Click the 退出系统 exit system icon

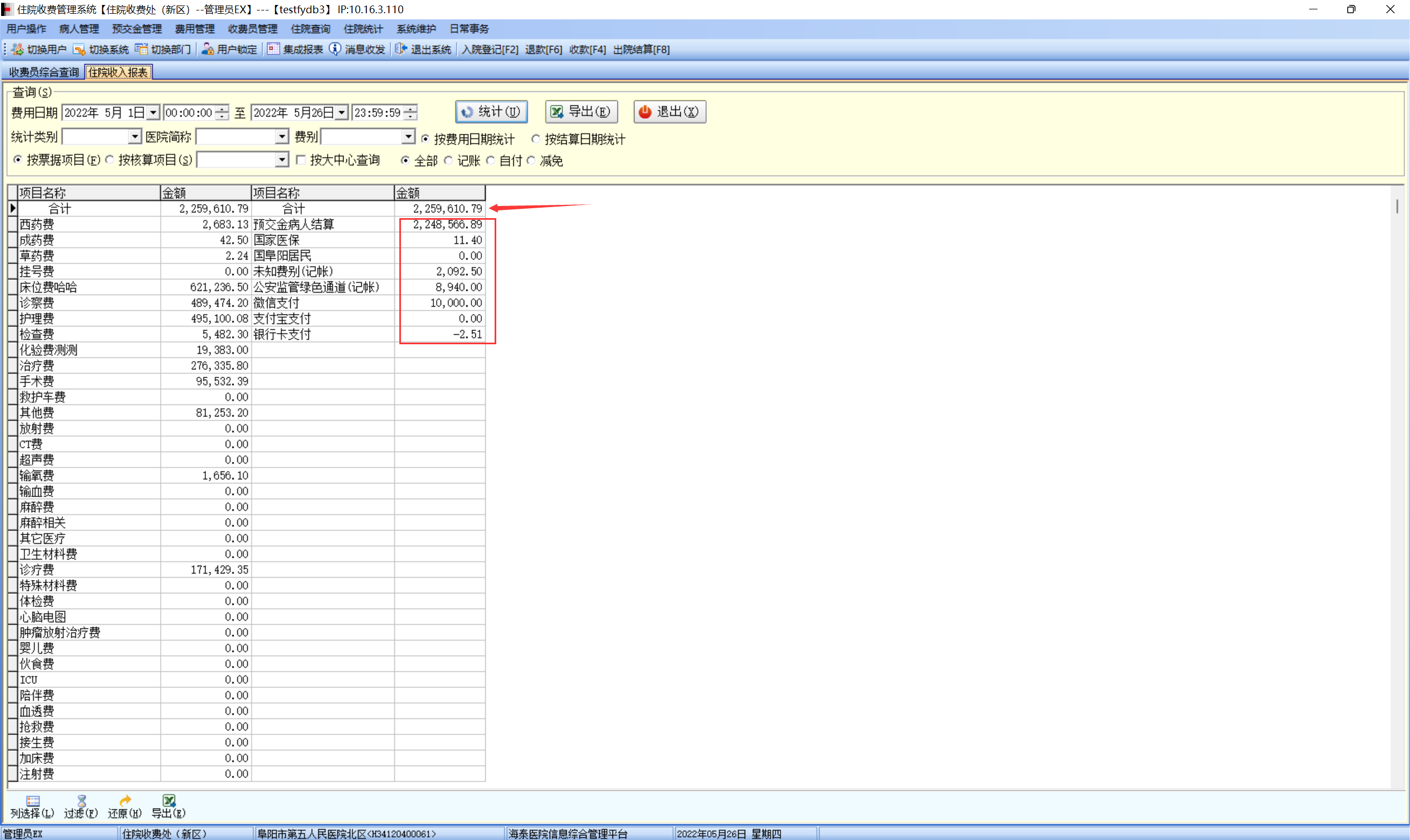(400, 49)
